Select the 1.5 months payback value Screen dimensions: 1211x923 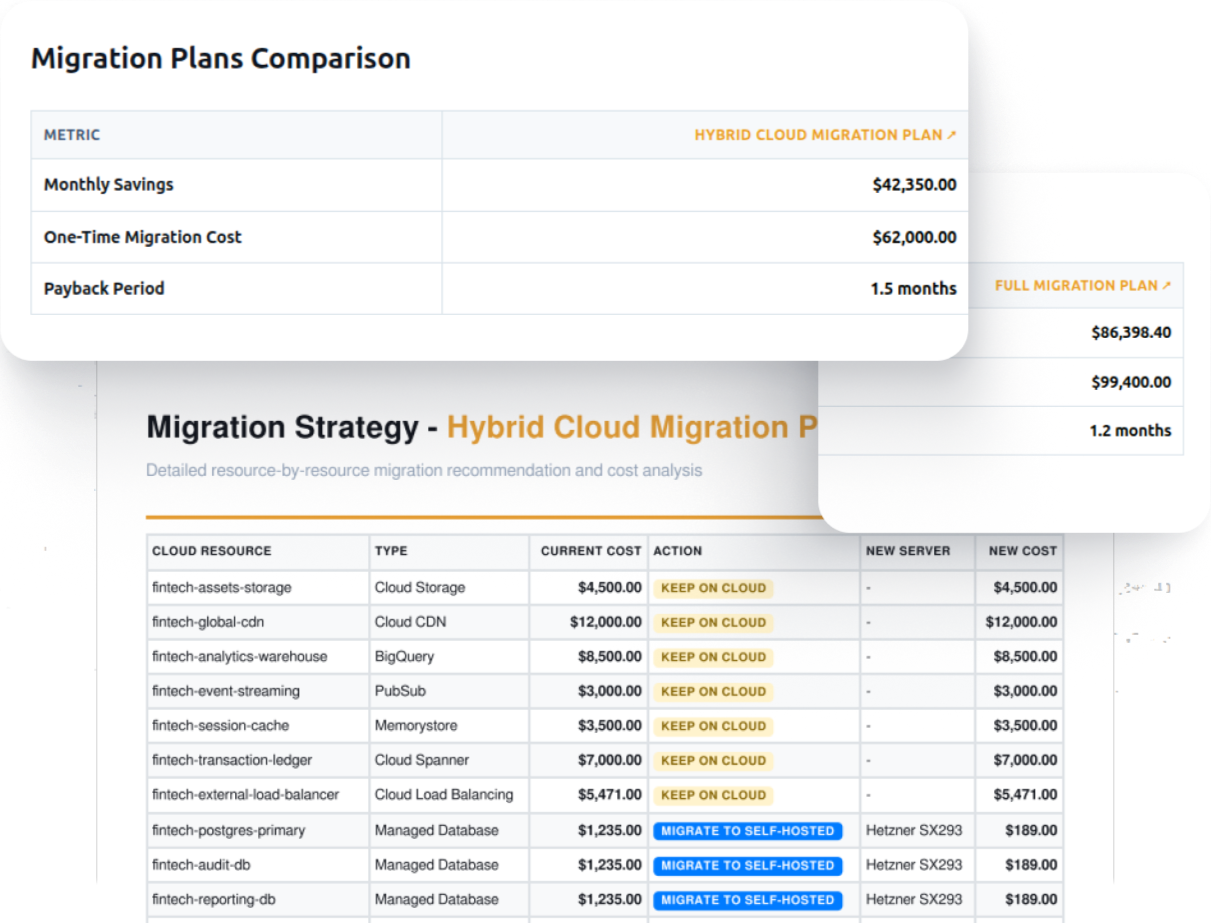(913, 289)
